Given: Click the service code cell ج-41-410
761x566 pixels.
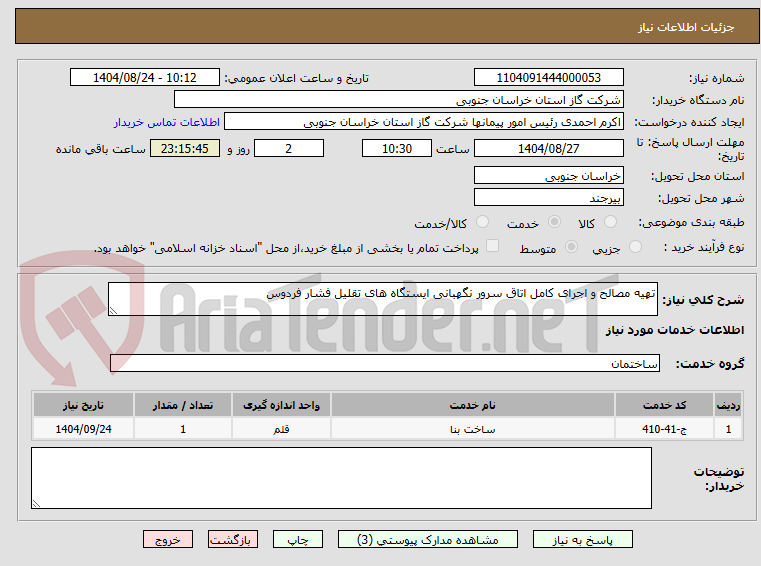Looking at the screenshot, I should 664,429.
